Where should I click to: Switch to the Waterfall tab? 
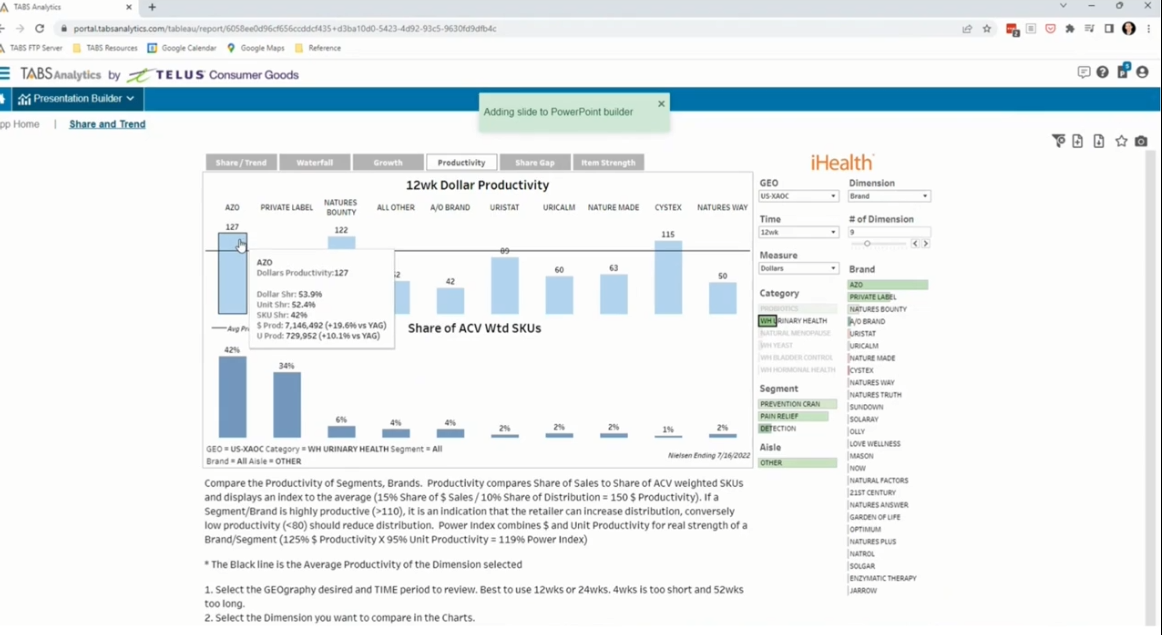tap(314, 162)
